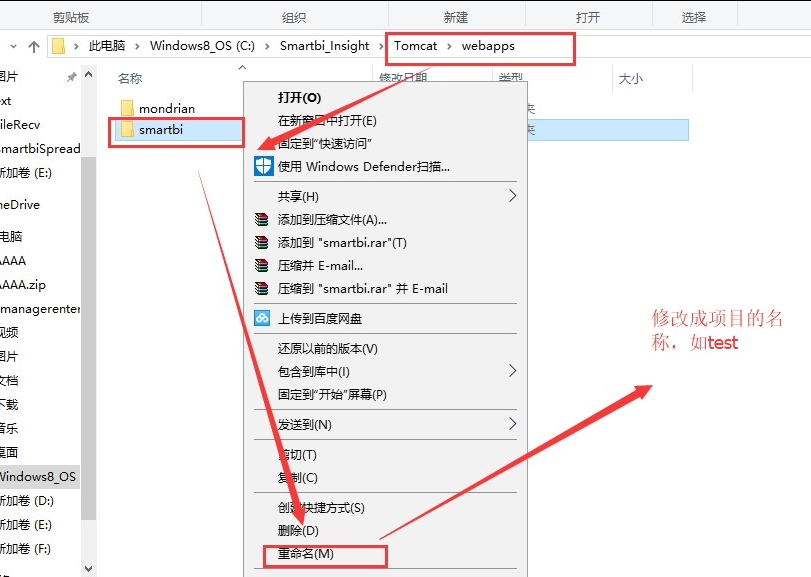Click the Baidu Netdisk cloud icon
The height and width of the screenshot is (577, 811).
262,318
